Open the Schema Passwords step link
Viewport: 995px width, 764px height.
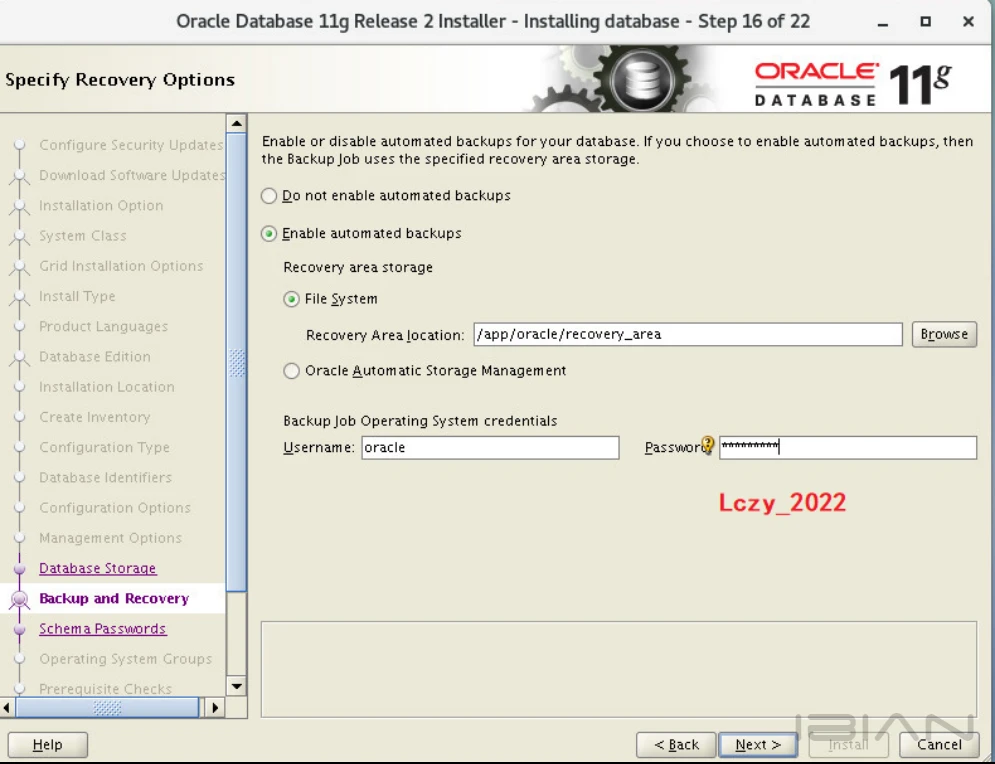[x=103, y=629]
